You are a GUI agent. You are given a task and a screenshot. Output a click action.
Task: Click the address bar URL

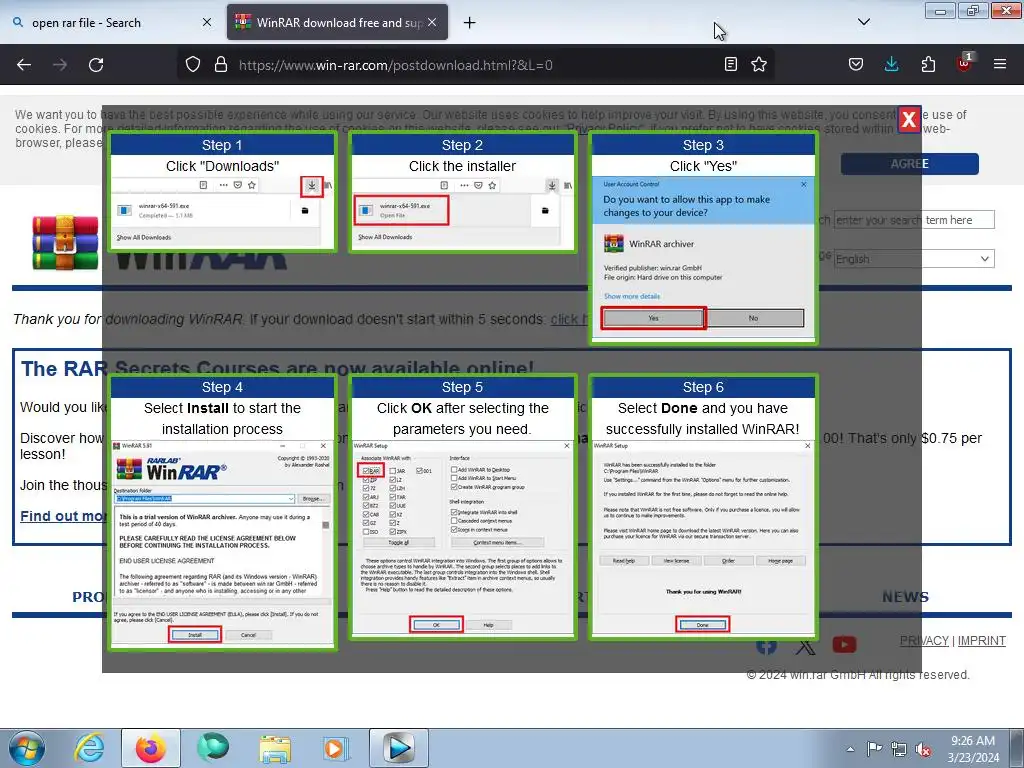click(396, 65)
